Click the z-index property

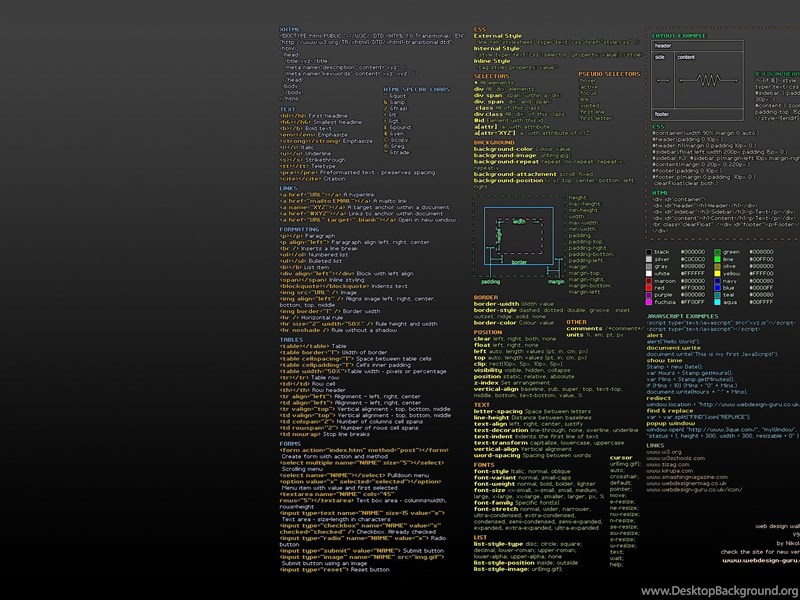[486, 383]
